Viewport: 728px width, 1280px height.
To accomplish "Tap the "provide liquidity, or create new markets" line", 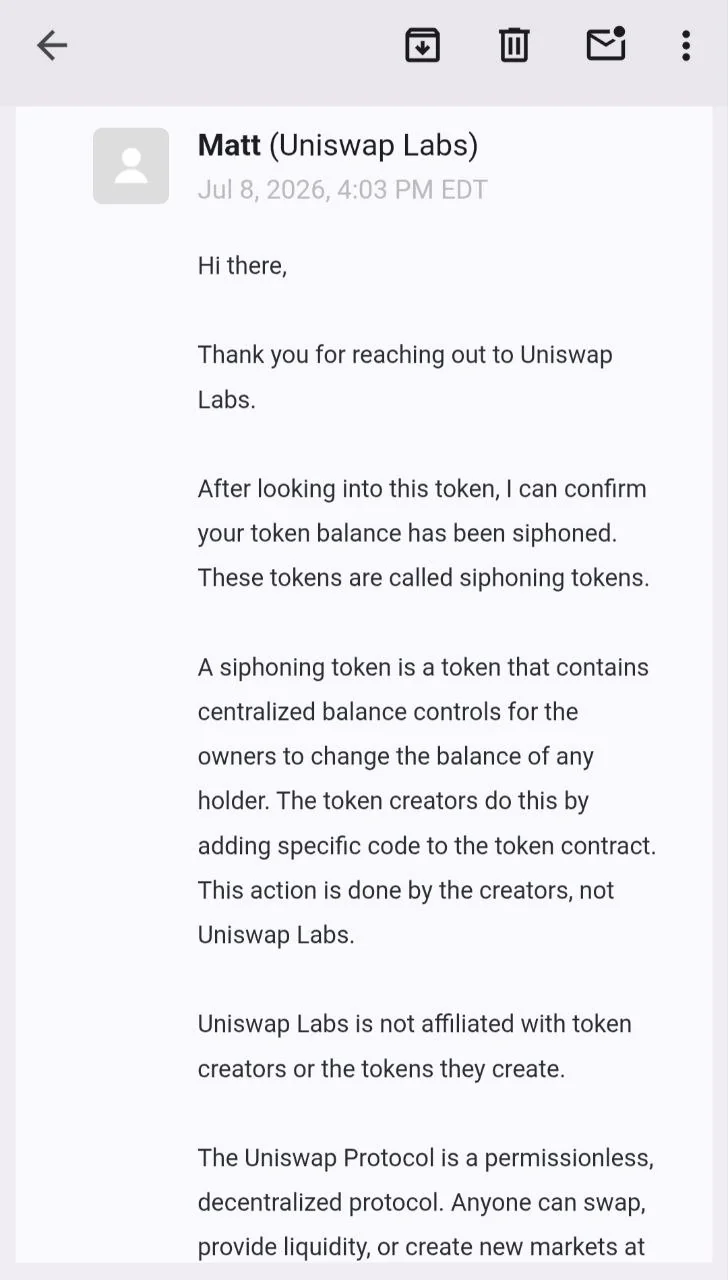I will 421,1247.
